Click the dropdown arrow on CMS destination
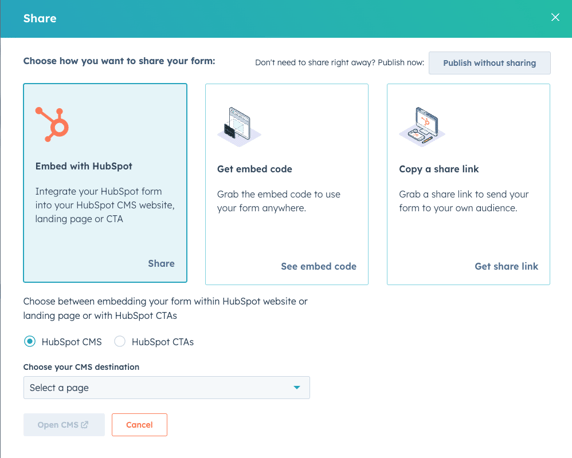The width and height of the screenshot is (572, 458). pos(297,388)
